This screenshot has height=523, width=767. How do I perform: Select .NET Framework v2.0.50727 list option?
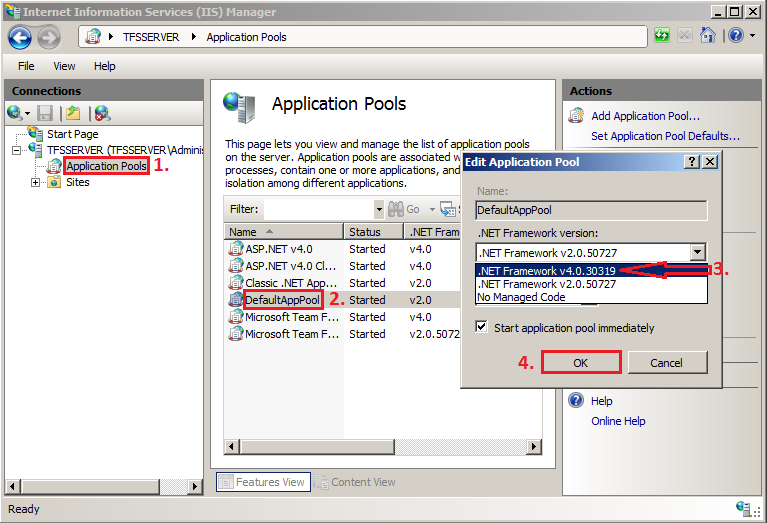click(x=591, y=284)
